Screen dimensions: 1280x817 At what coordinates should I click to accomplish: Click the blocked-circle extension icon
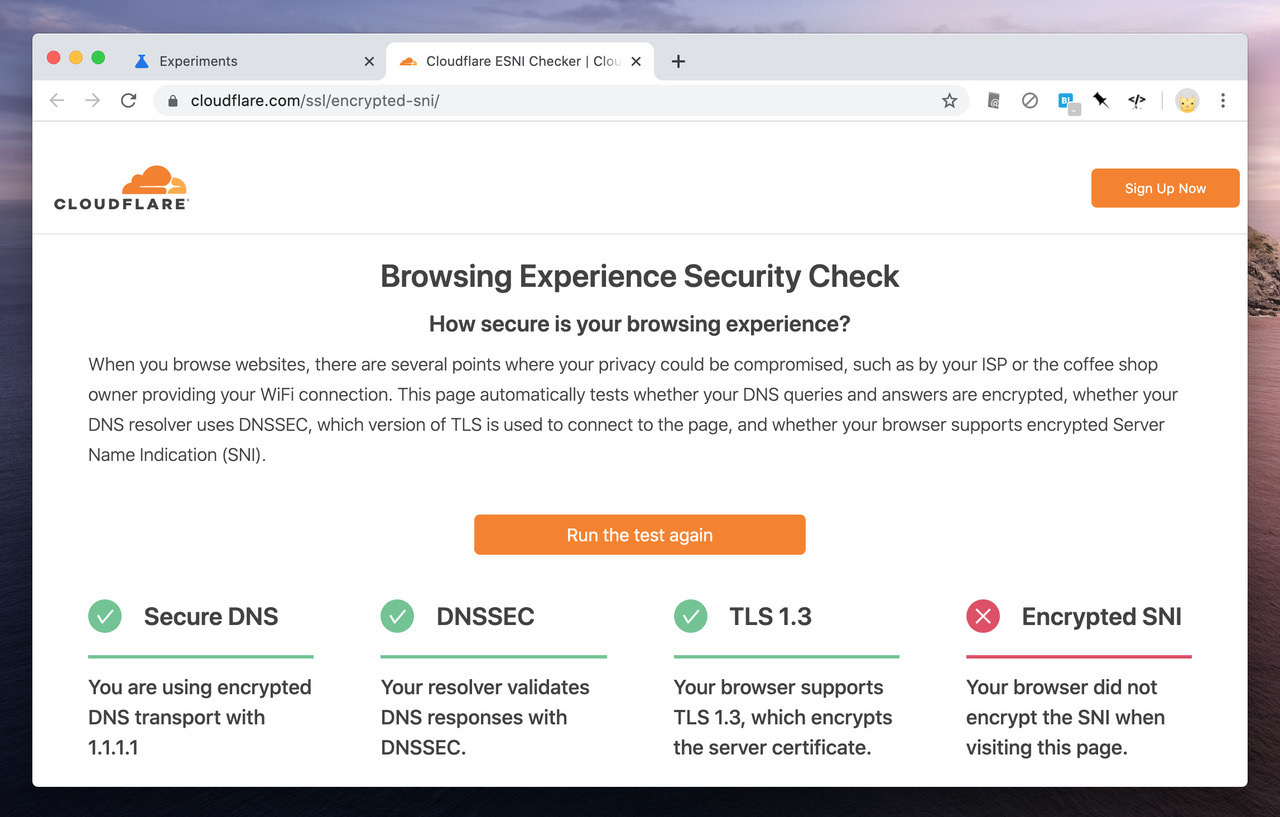[x=1029, y=100]
